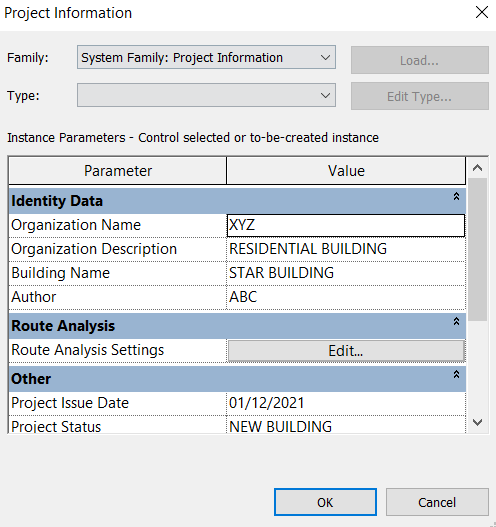This screenshot has width=496, height=527.
Task: Open the empty Type dropdown
Action: [206, 95]
